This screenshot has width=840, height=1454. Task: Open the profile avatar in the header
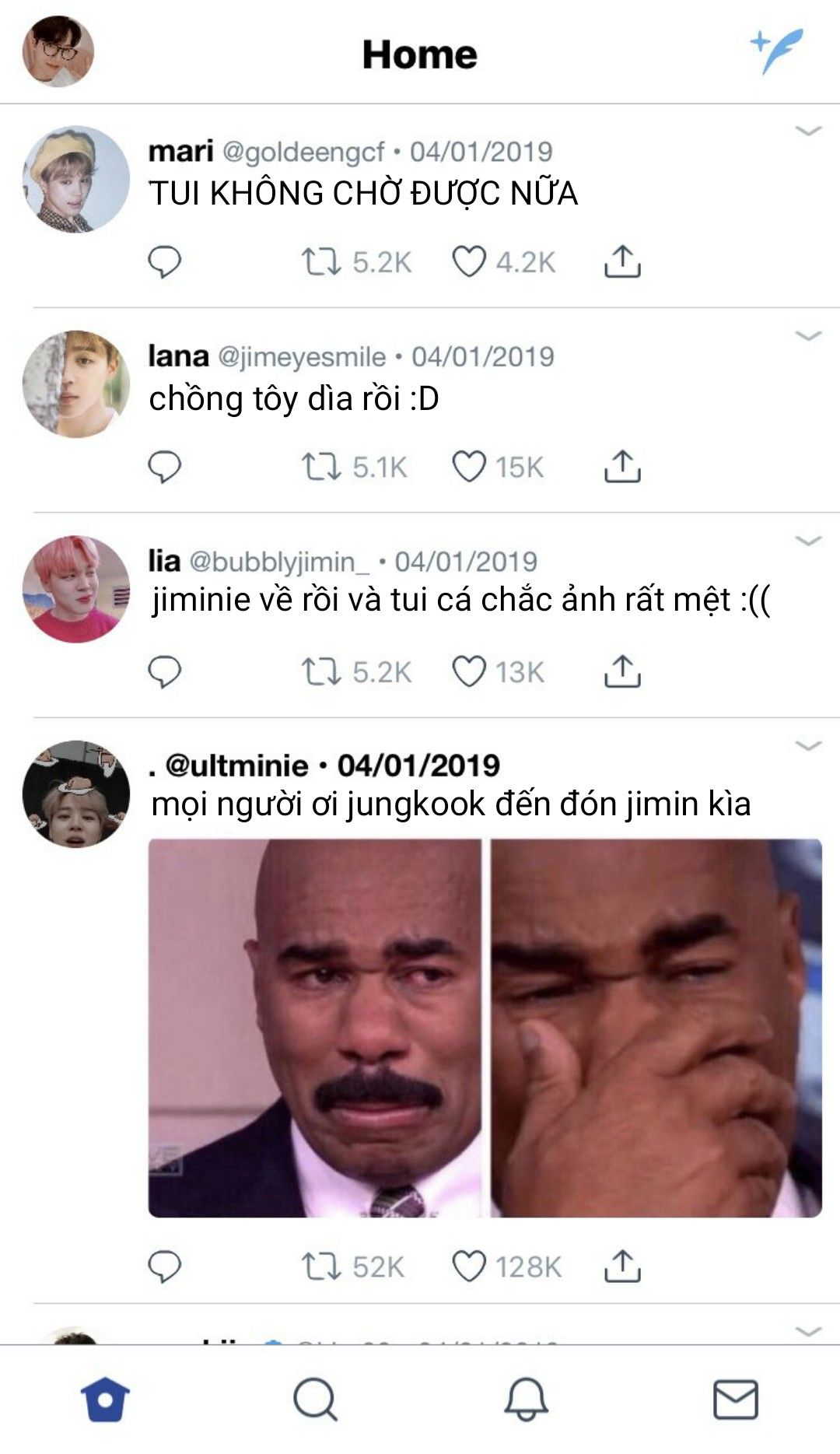coord(58,51)
